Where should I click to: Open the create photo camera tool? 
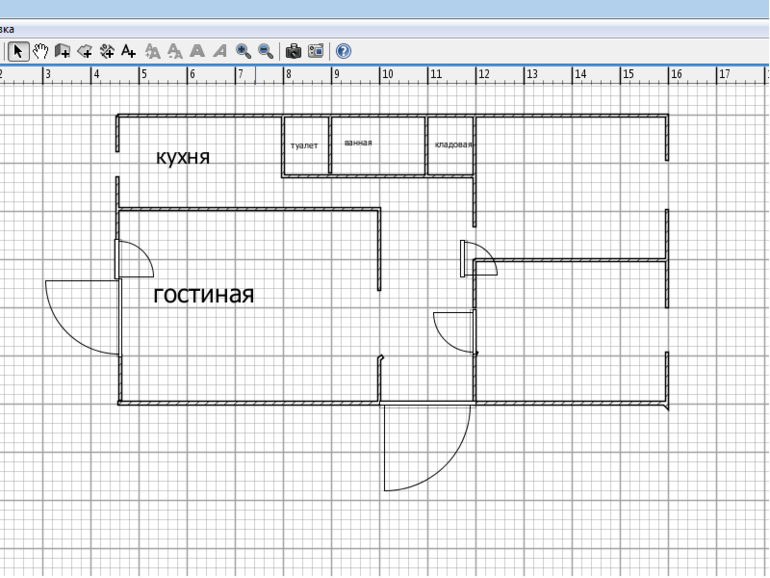[x=293, y=50]
